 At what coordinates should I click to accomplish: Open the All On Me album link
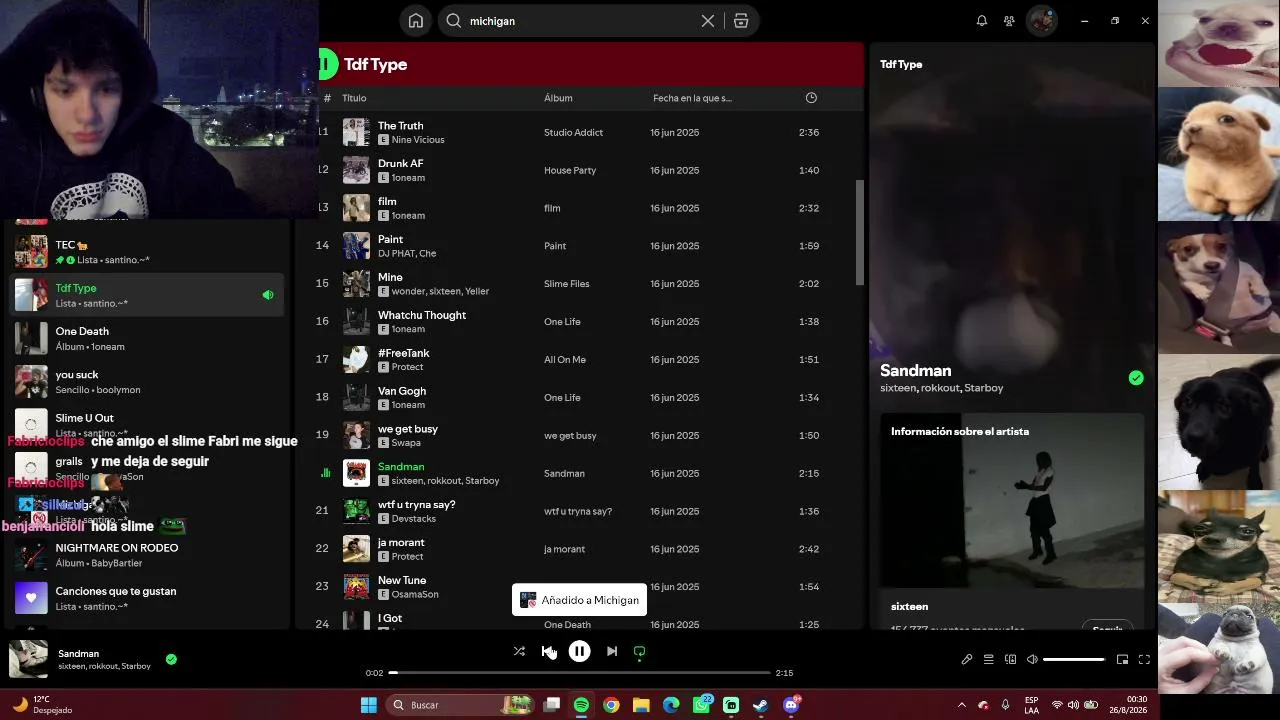point(565,360)
